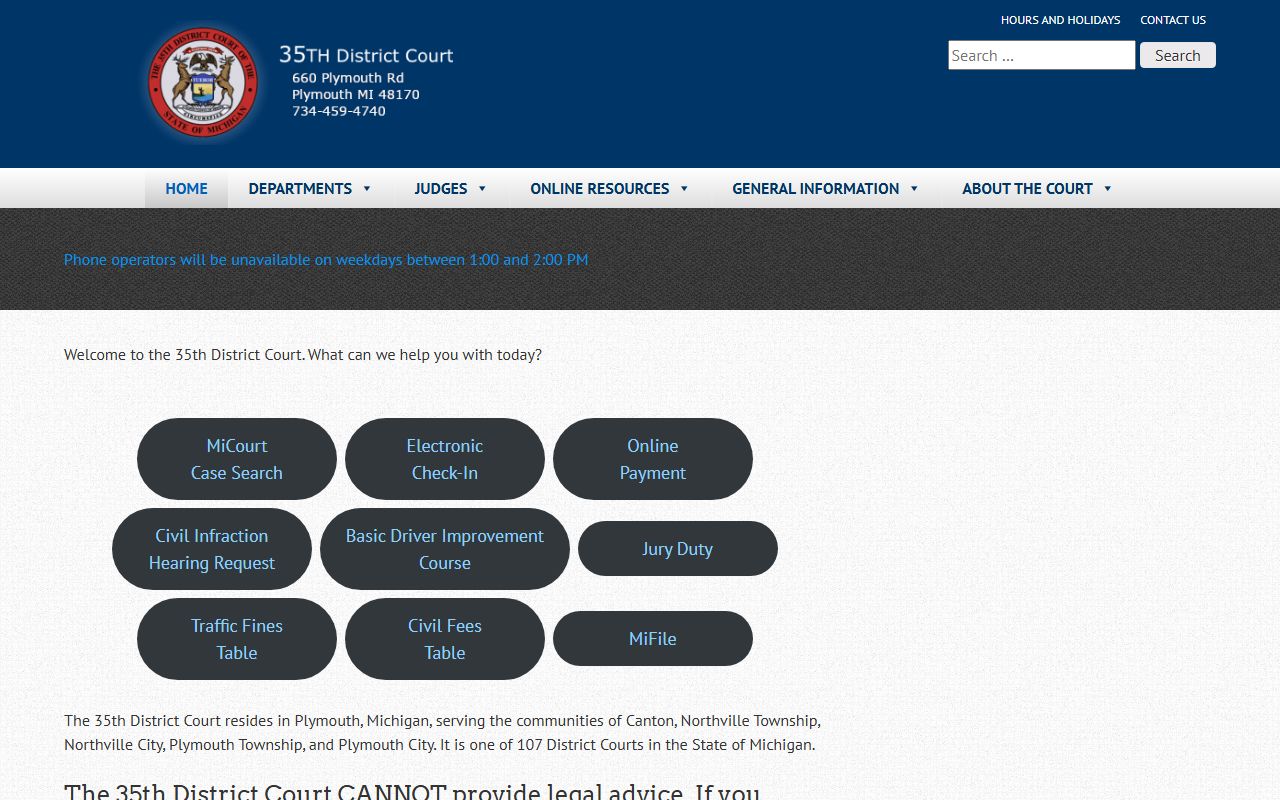Image resolution: width=1280 pixels, height=800 pixels.
Task: Open the General Information menu
Action: click(815, 188)
